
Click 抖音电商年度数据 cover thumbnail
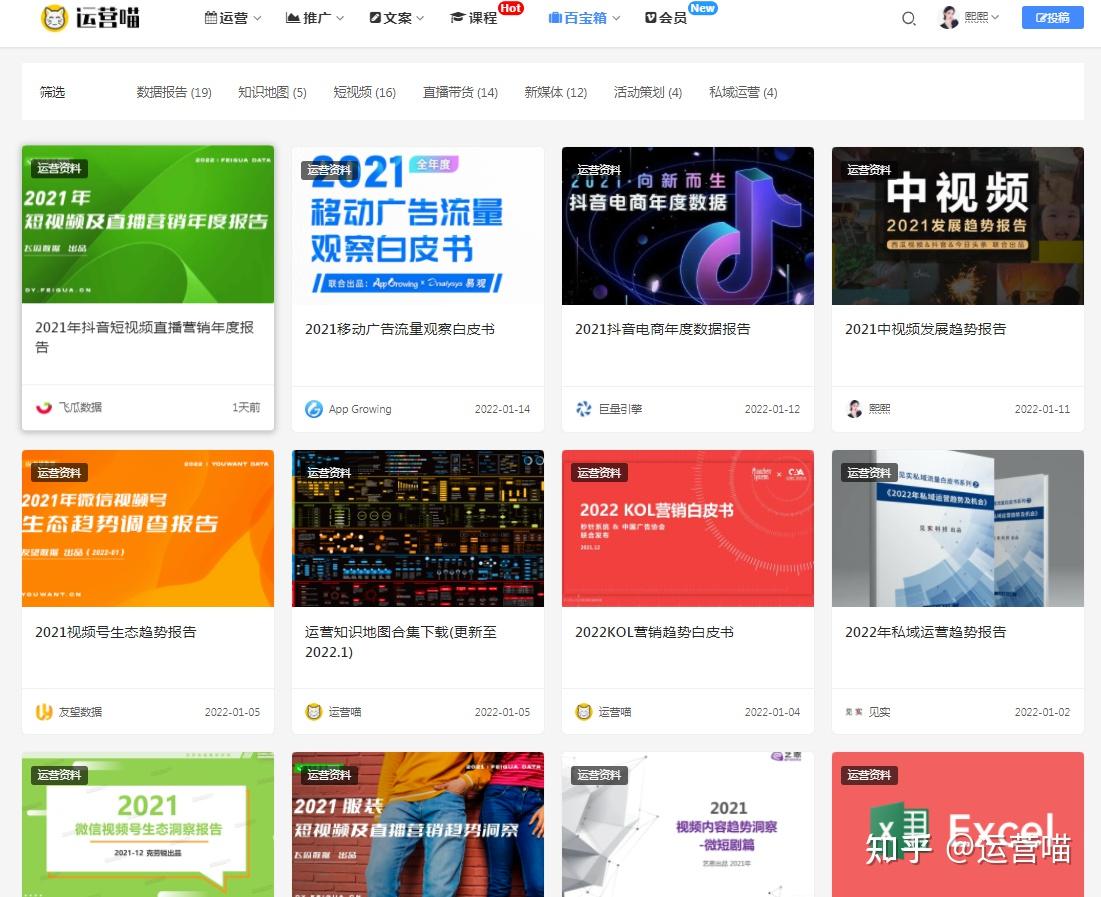point(688,225)
